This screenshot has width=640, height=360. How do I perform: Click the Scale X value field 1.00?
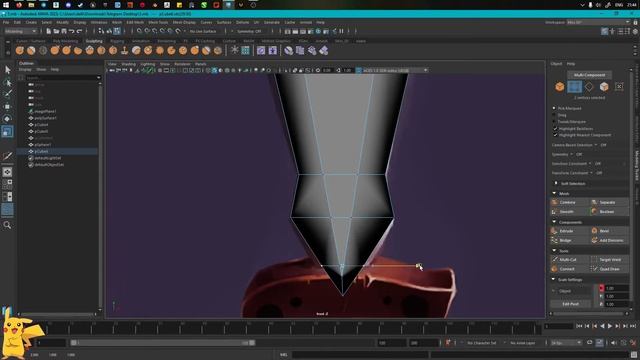pos(616,288)
